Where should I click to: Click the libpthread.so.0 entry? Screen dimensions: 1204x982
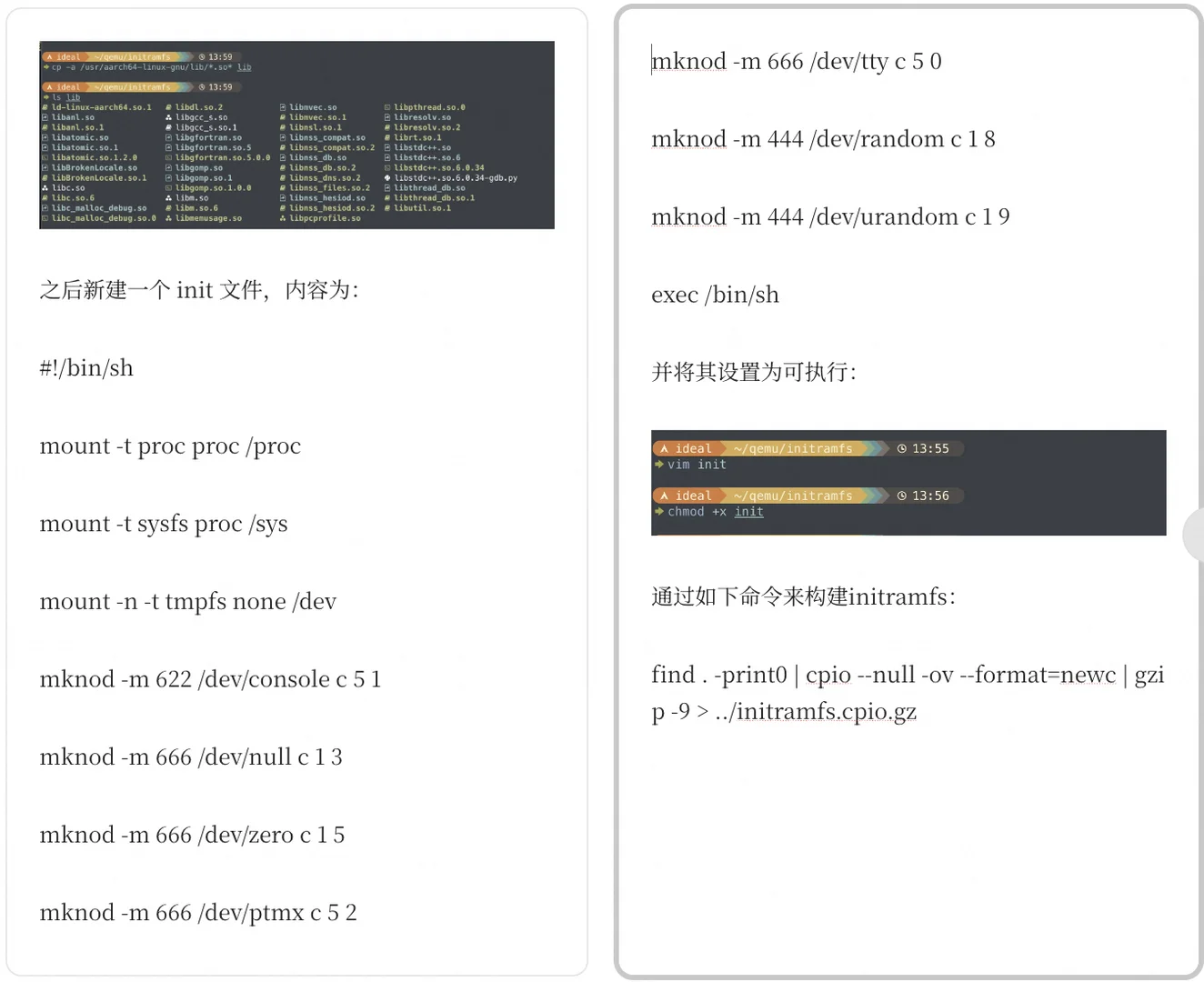pos(428,106)
